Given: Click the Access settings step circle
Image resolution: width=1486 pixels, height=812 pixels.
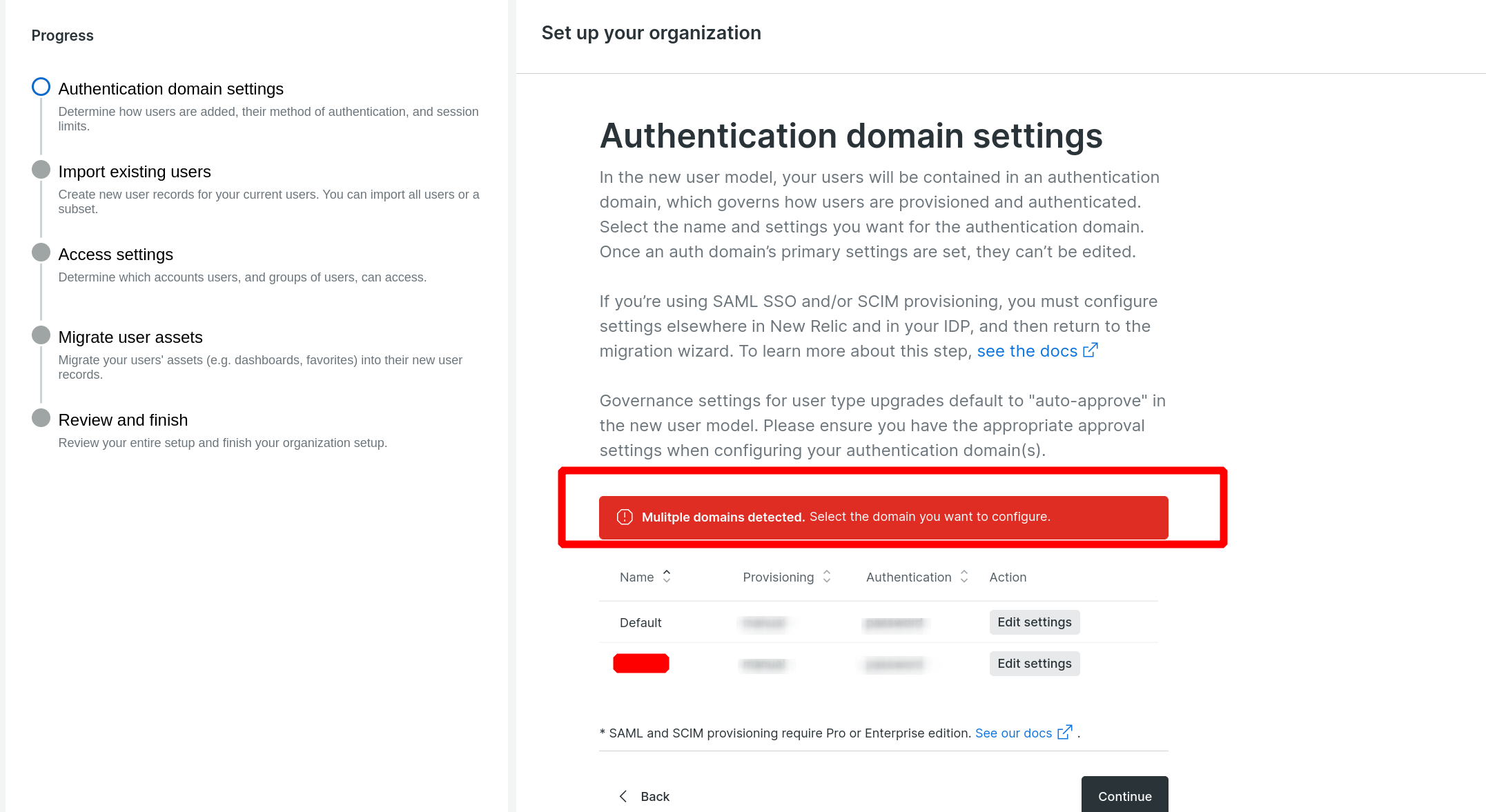Looking at the screenshot, I should click(41, 252).
